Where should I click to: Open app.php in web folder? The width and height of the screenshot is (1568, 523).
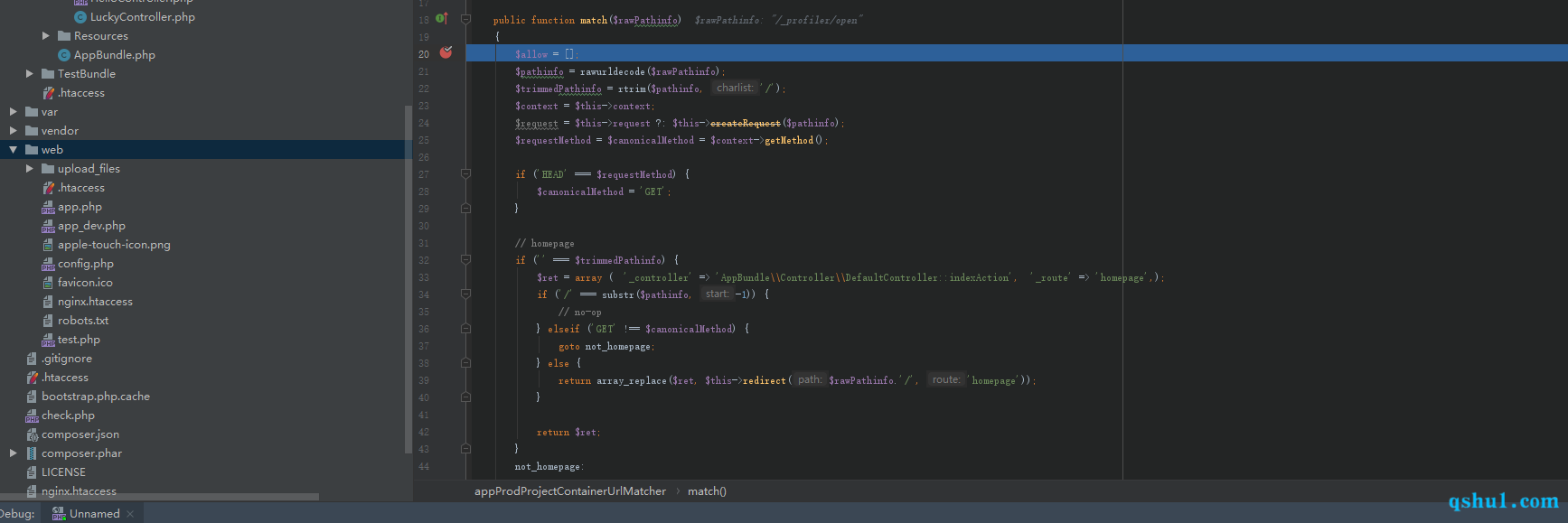coord(80,207)
